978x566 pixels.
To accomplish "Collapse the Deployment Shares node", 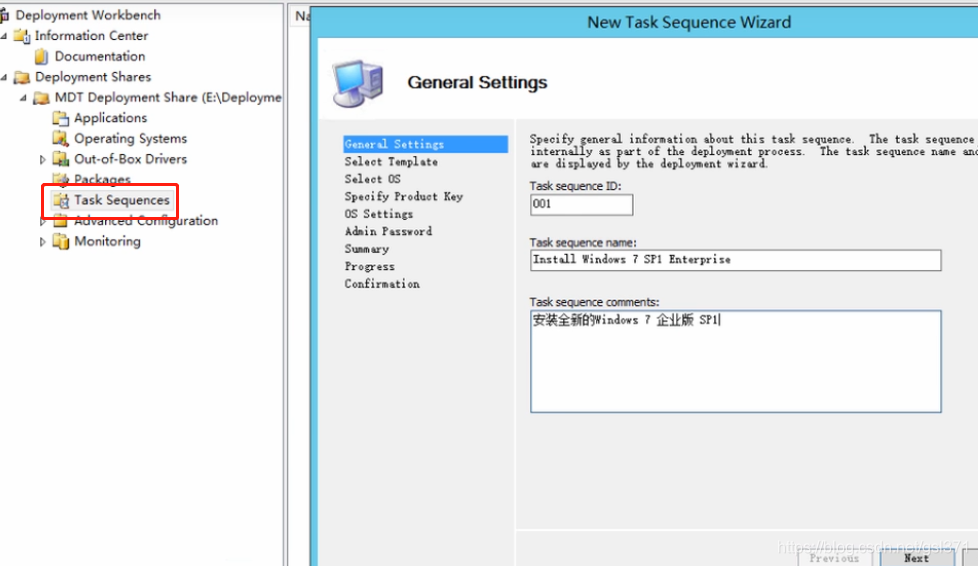I will [x=4, y=77].
